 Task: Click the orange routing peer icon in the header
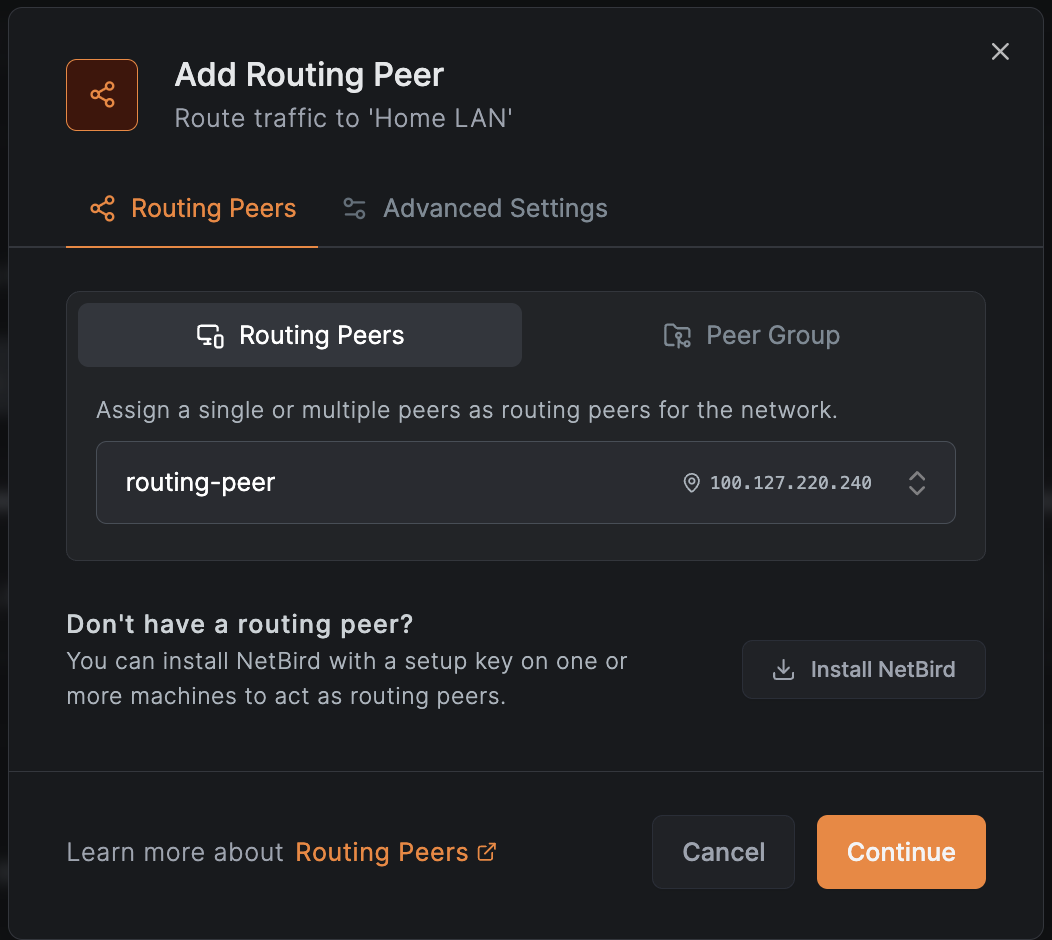click(x=101, y=95)
